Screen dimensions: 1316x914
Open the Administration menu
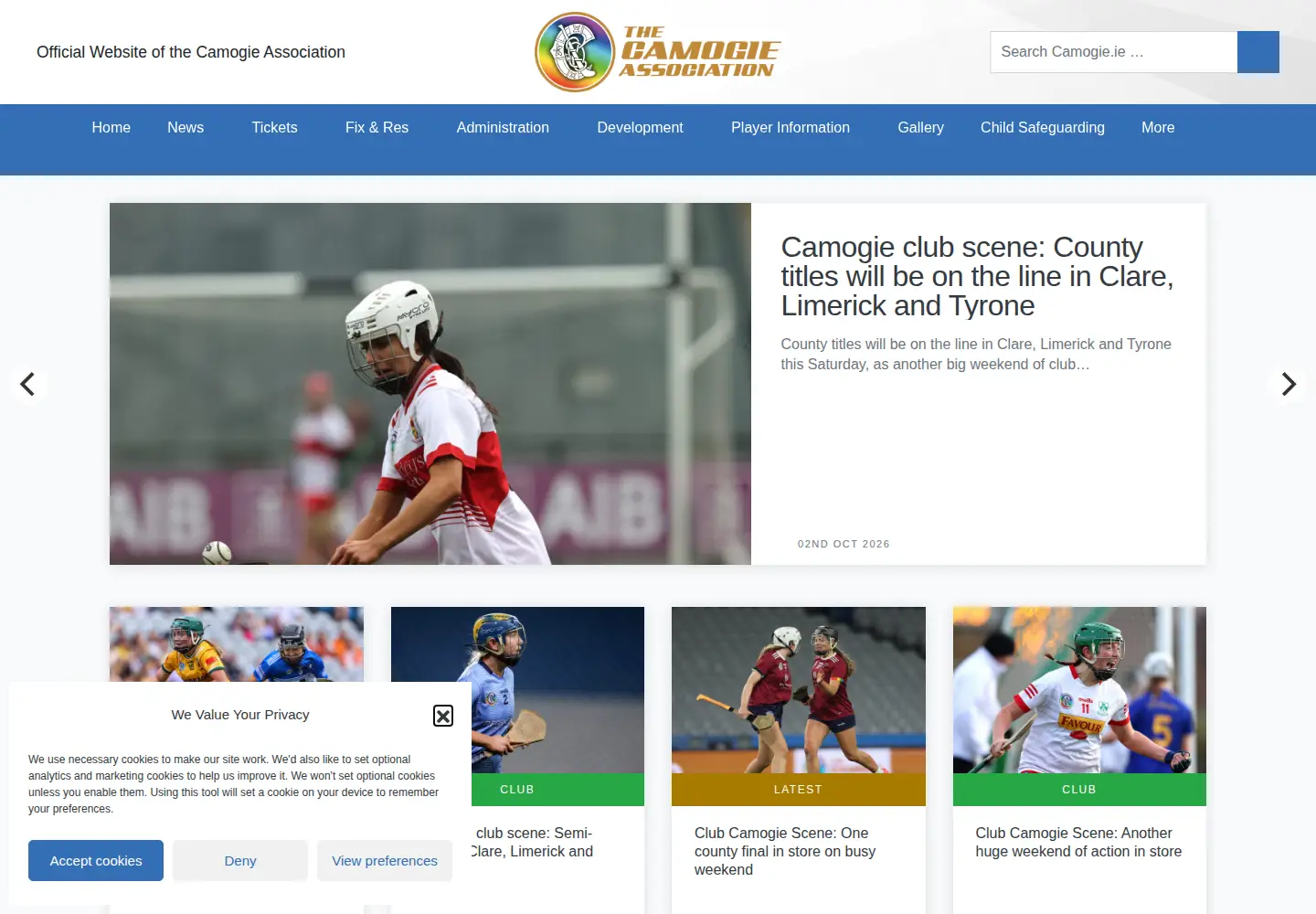(x=503, y=128)
